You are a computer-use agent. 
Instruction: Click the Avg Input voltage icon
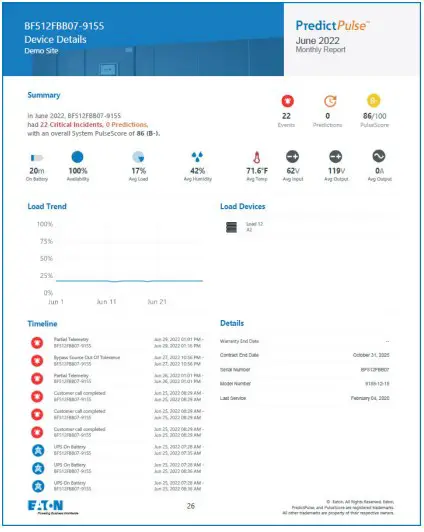coord(292,157)
